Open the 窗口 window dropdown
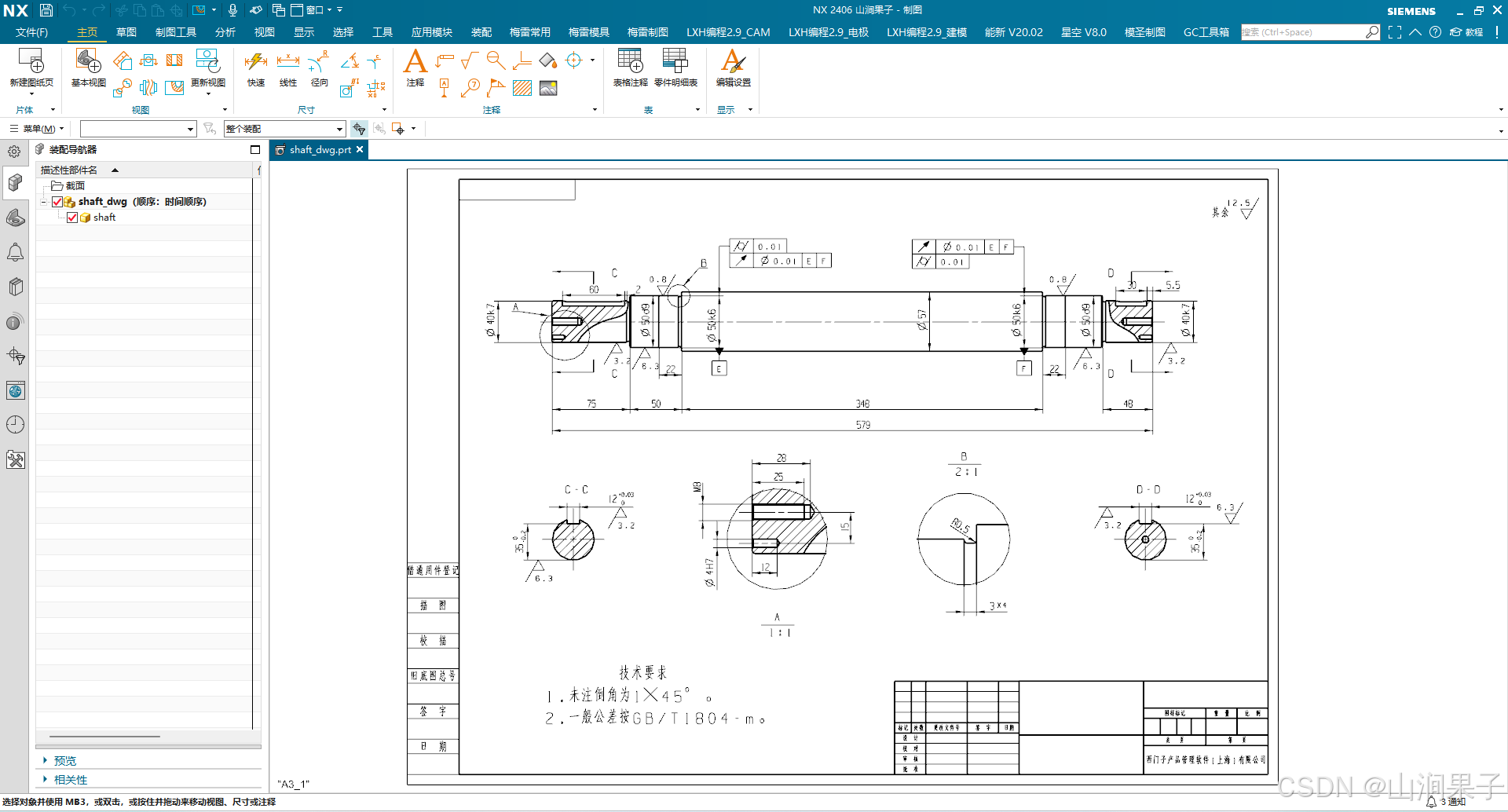This screenshot has height=812, width=1508. [x=312, y=10]
